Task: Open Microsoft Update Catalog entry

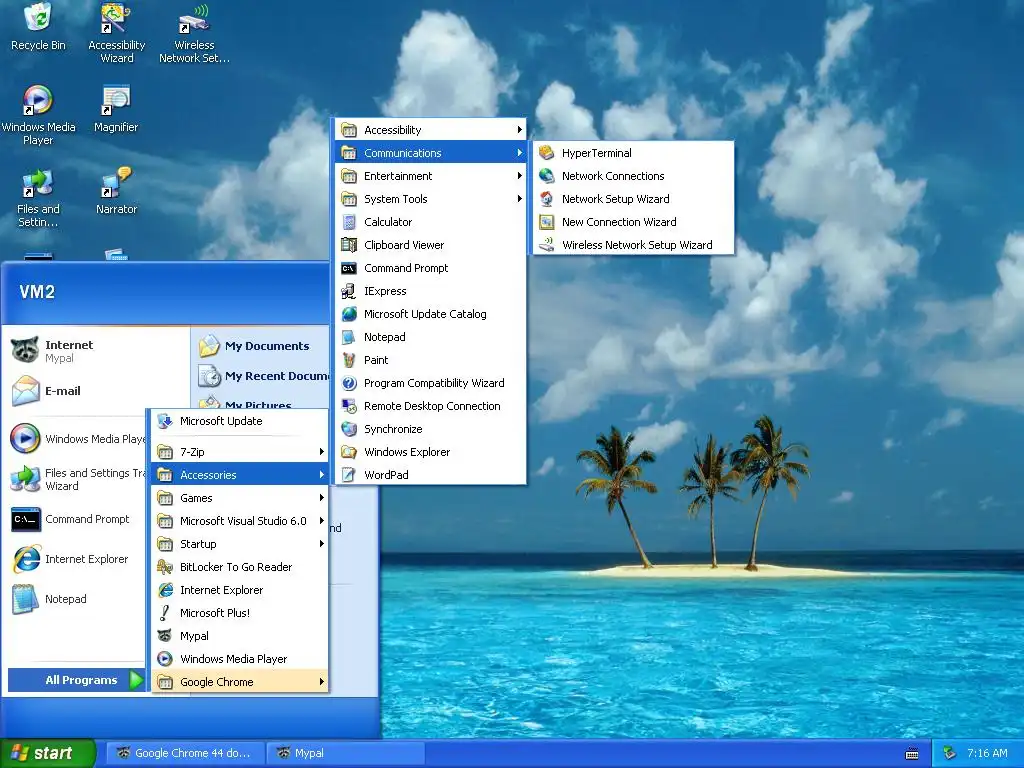Action: [x=430, y=313]
